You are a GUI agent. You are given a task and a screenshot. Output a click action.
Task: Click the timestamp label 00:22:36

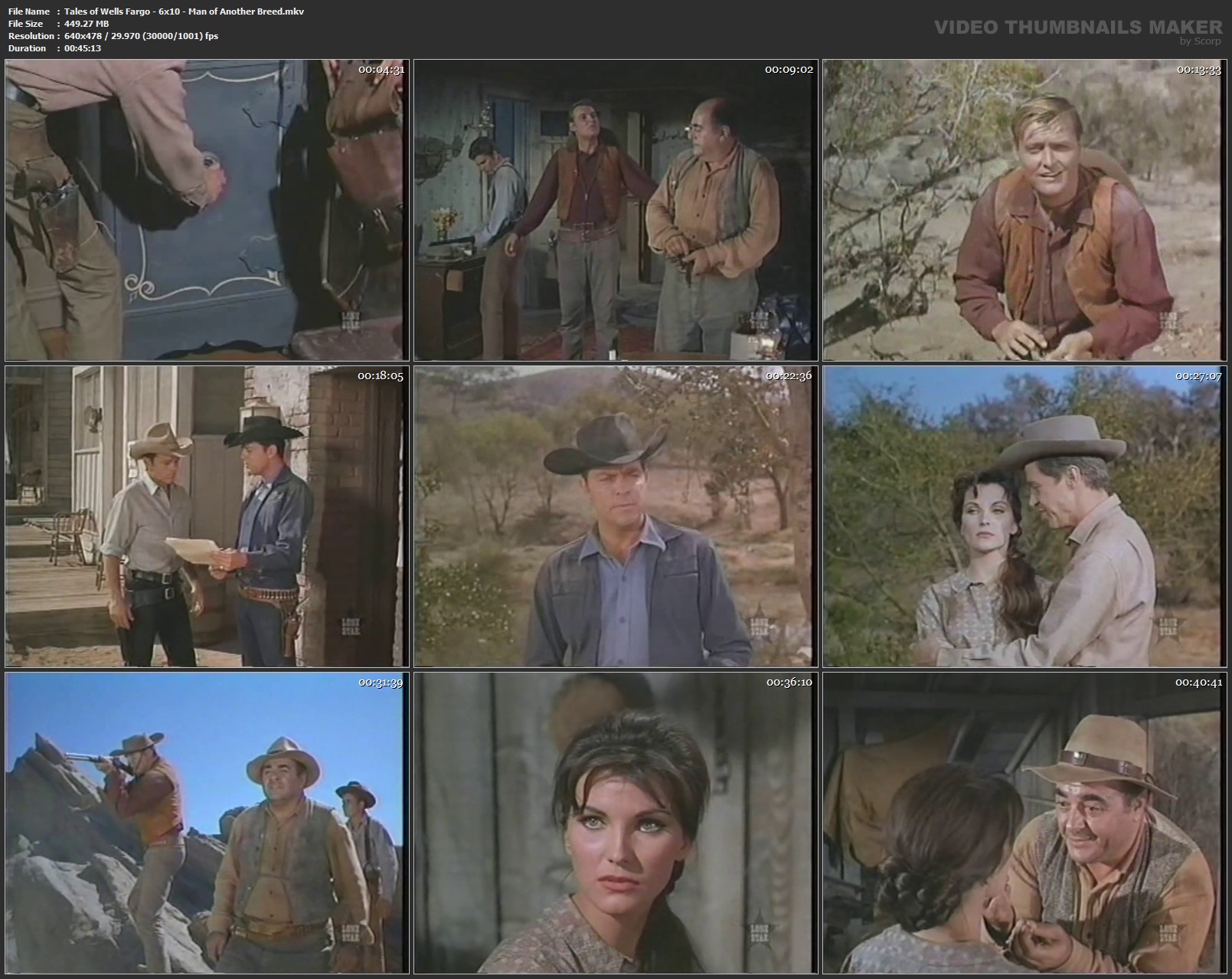(x=789, y=376)
